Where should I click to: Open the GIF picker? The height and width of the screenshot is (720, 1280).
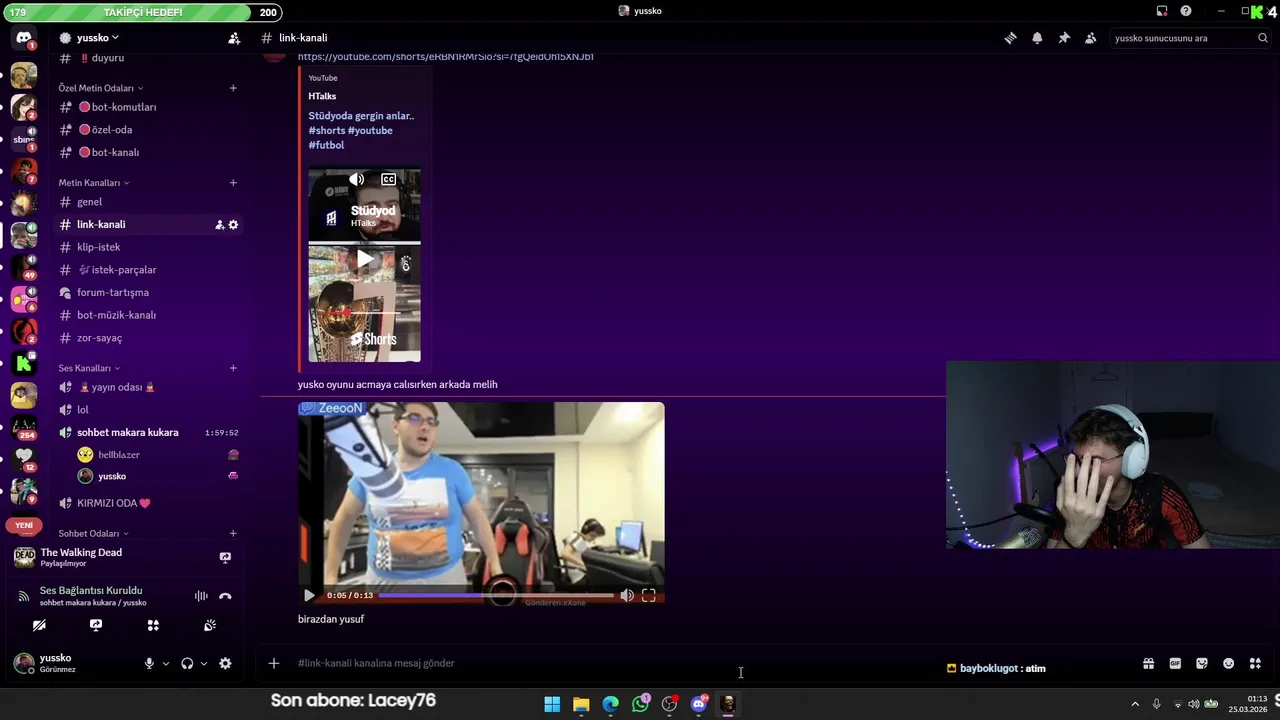tap(1175, 664)
